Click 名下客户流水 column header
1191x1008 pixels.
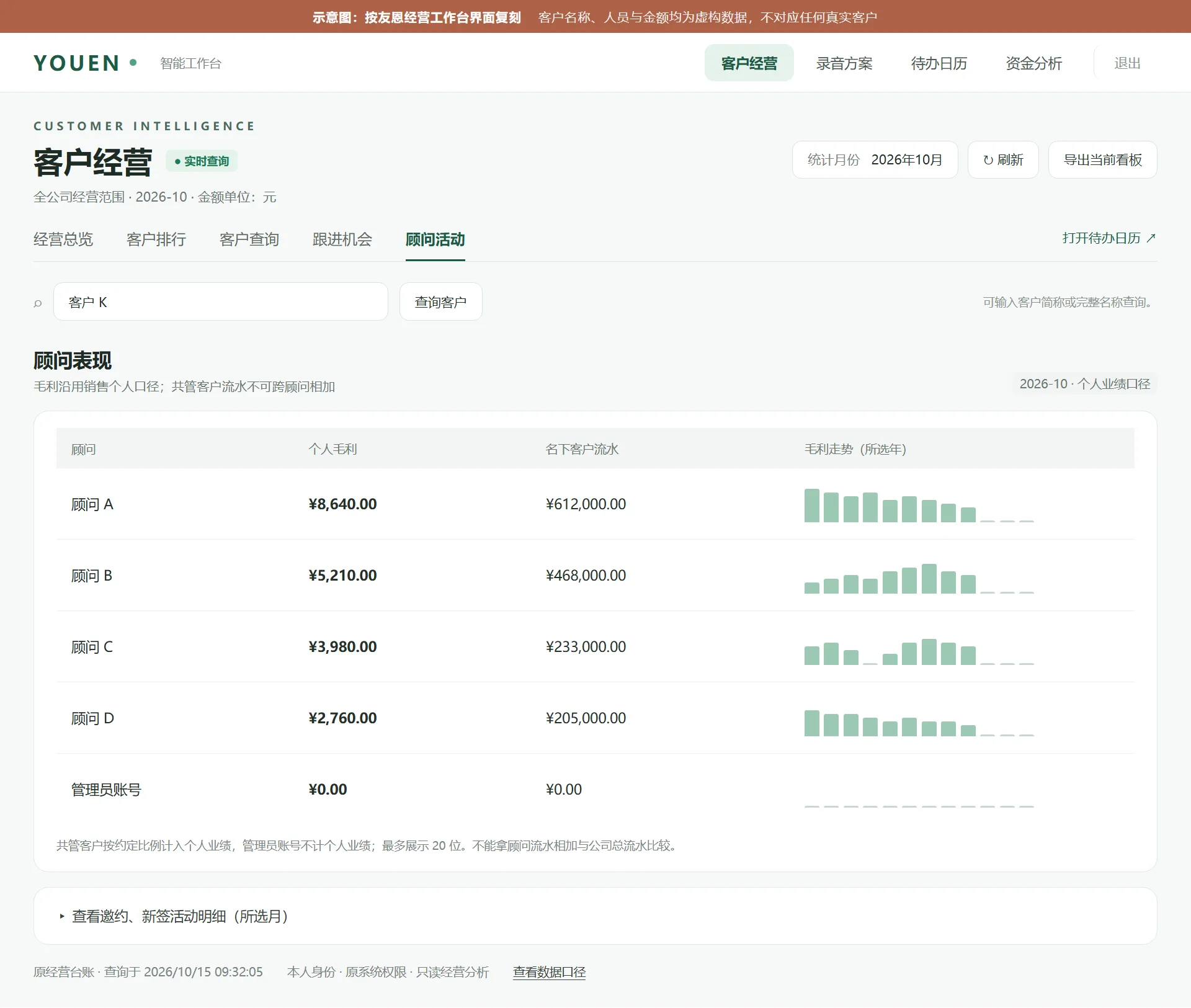point(582,449)
